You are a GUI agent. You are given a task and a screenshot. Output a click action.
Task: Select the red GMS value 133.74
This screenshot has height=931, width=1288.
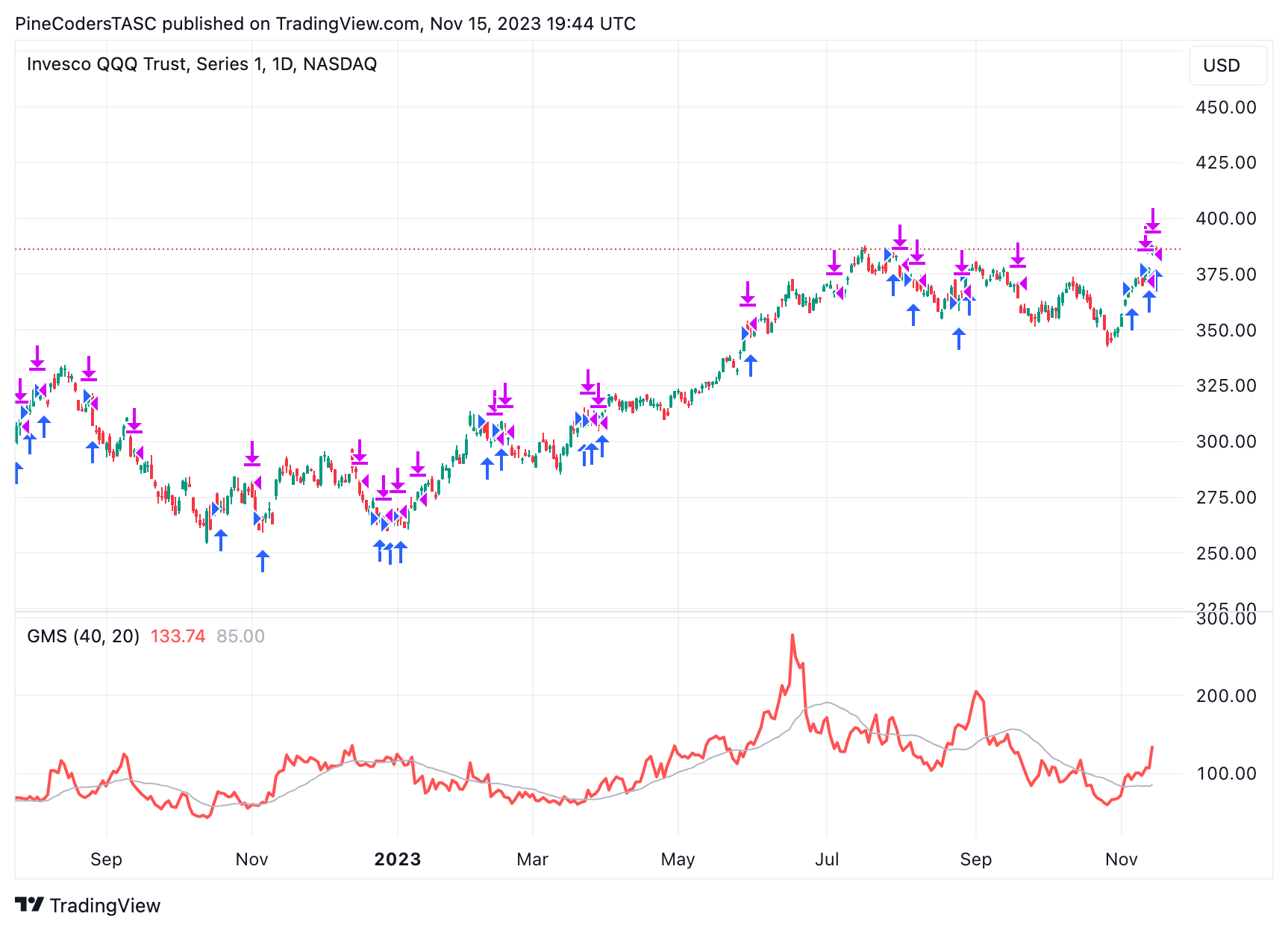click(178, 636)
